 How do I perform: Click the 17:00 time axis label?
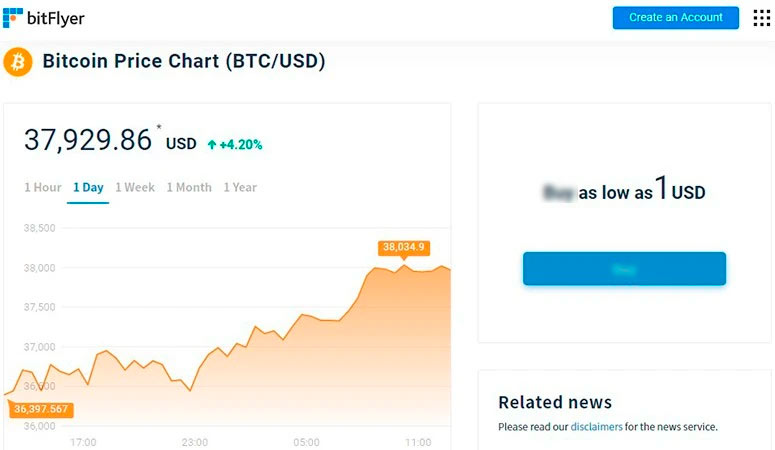tap(83, 442)
